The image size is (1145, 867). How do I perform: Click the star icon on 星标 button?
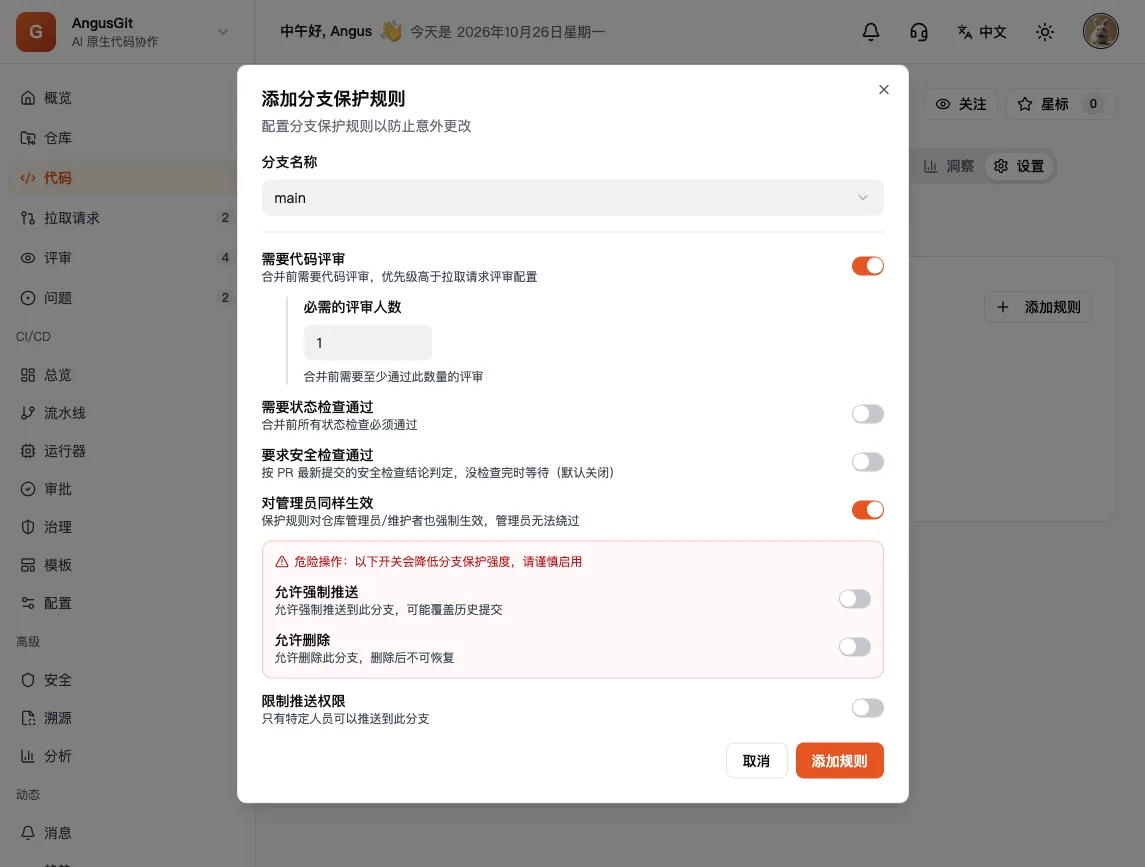point(1025,104)
